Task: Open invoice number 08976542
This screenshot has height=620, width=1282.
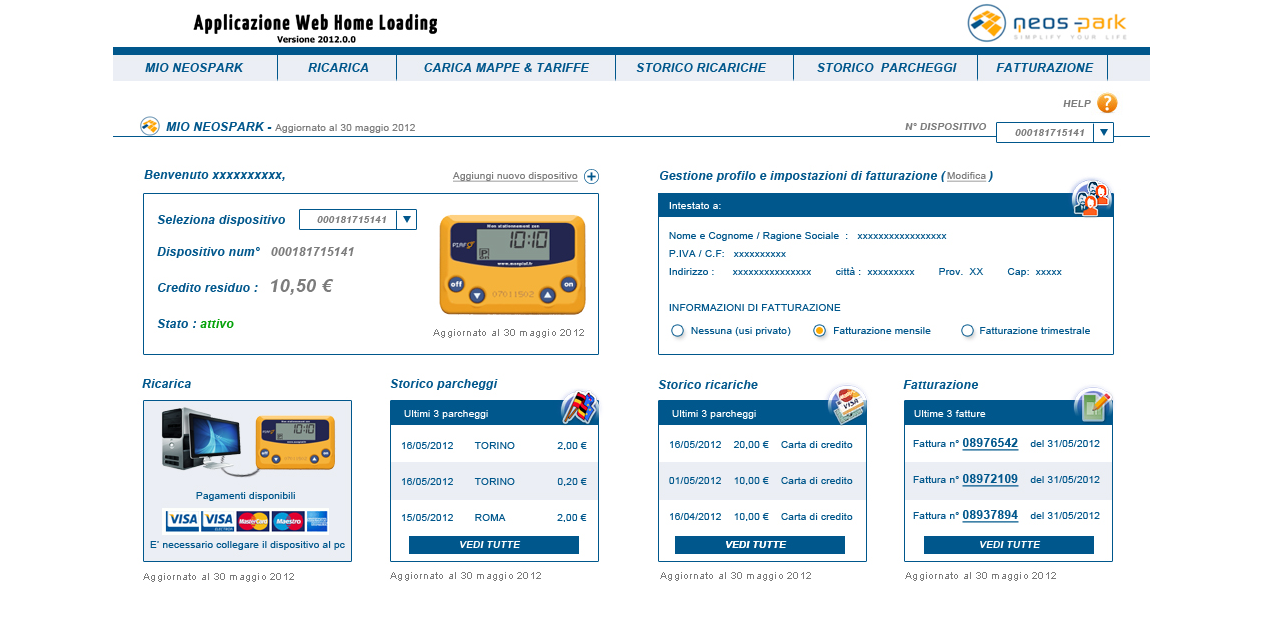Action: 990,443
